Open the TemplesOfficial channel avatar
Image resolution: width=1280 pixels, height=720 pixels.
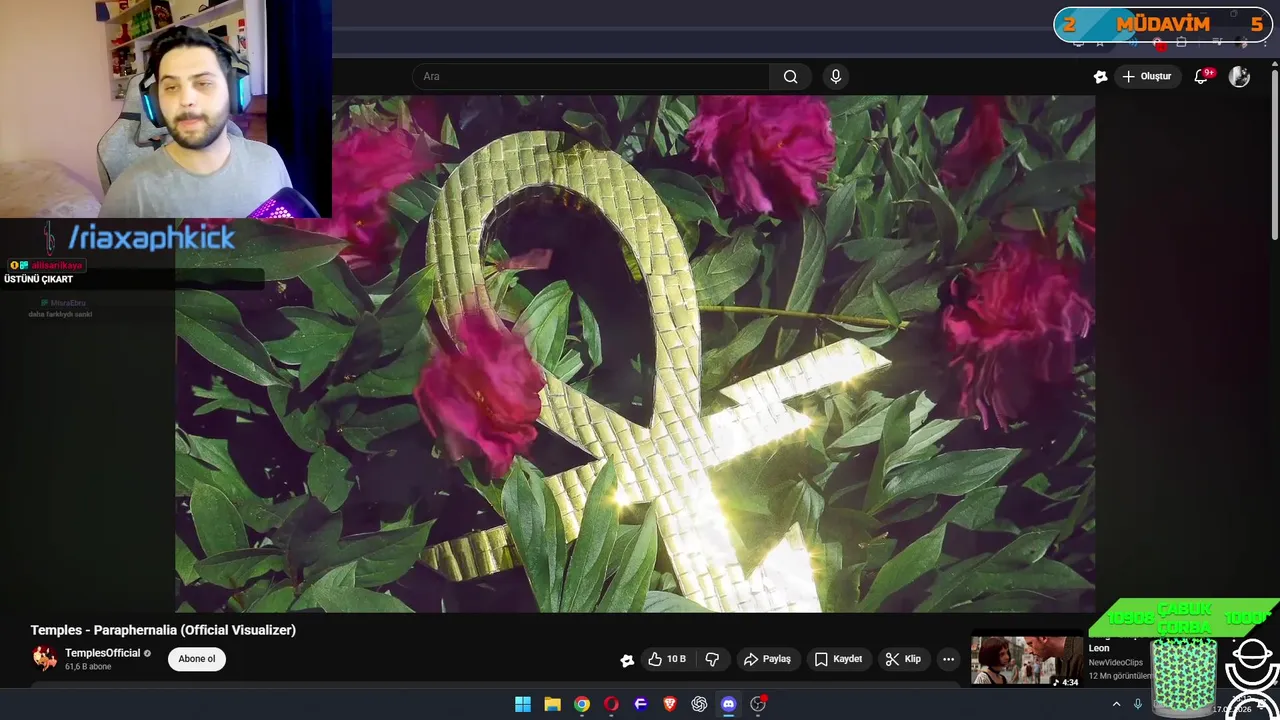click(45, 658)
